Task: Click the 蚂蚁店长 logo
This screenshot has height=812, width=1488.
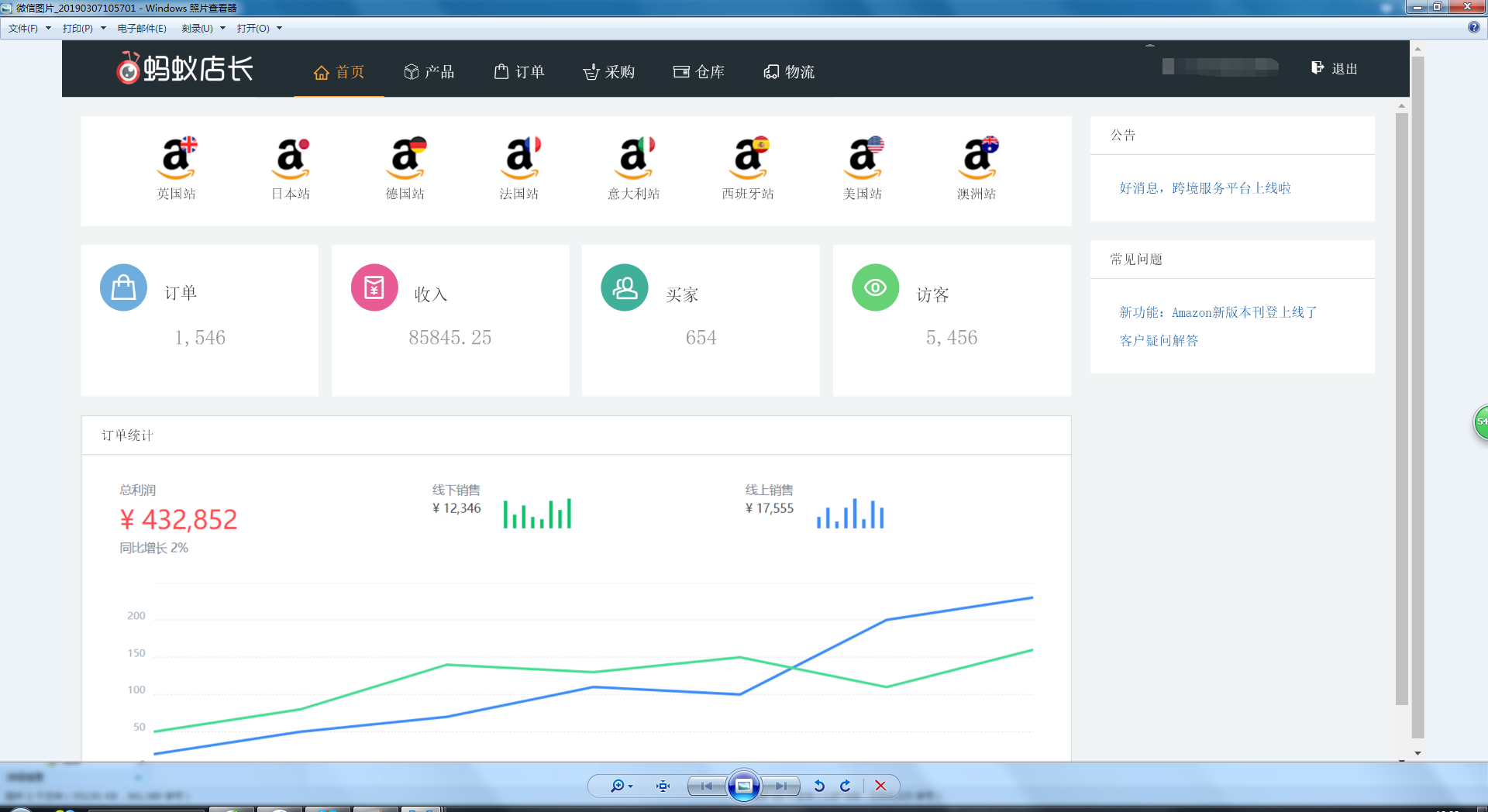Action: click(184, 68)
